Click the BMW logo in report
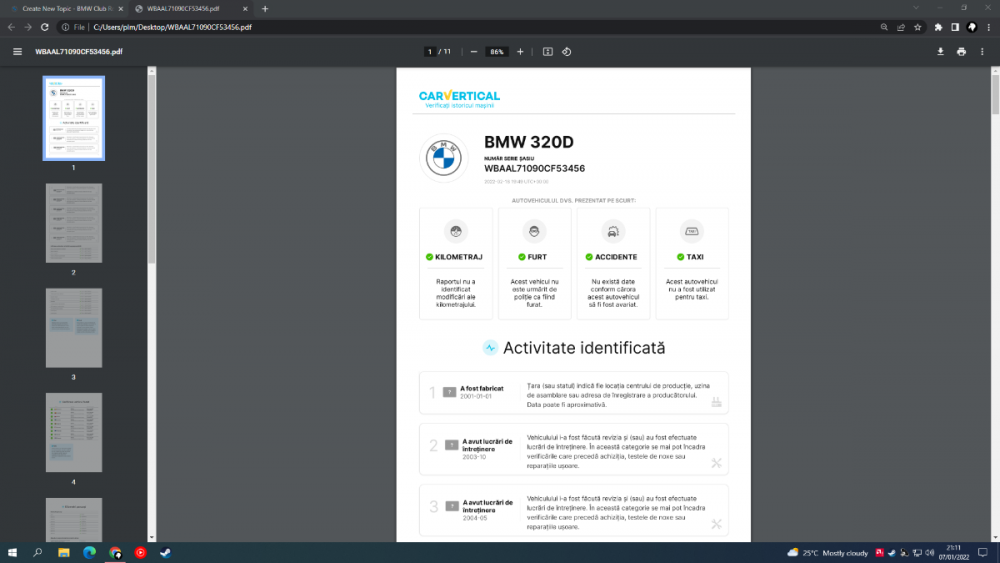The height and width of the screenshot is (563, 1000). (x=444, y=157)
